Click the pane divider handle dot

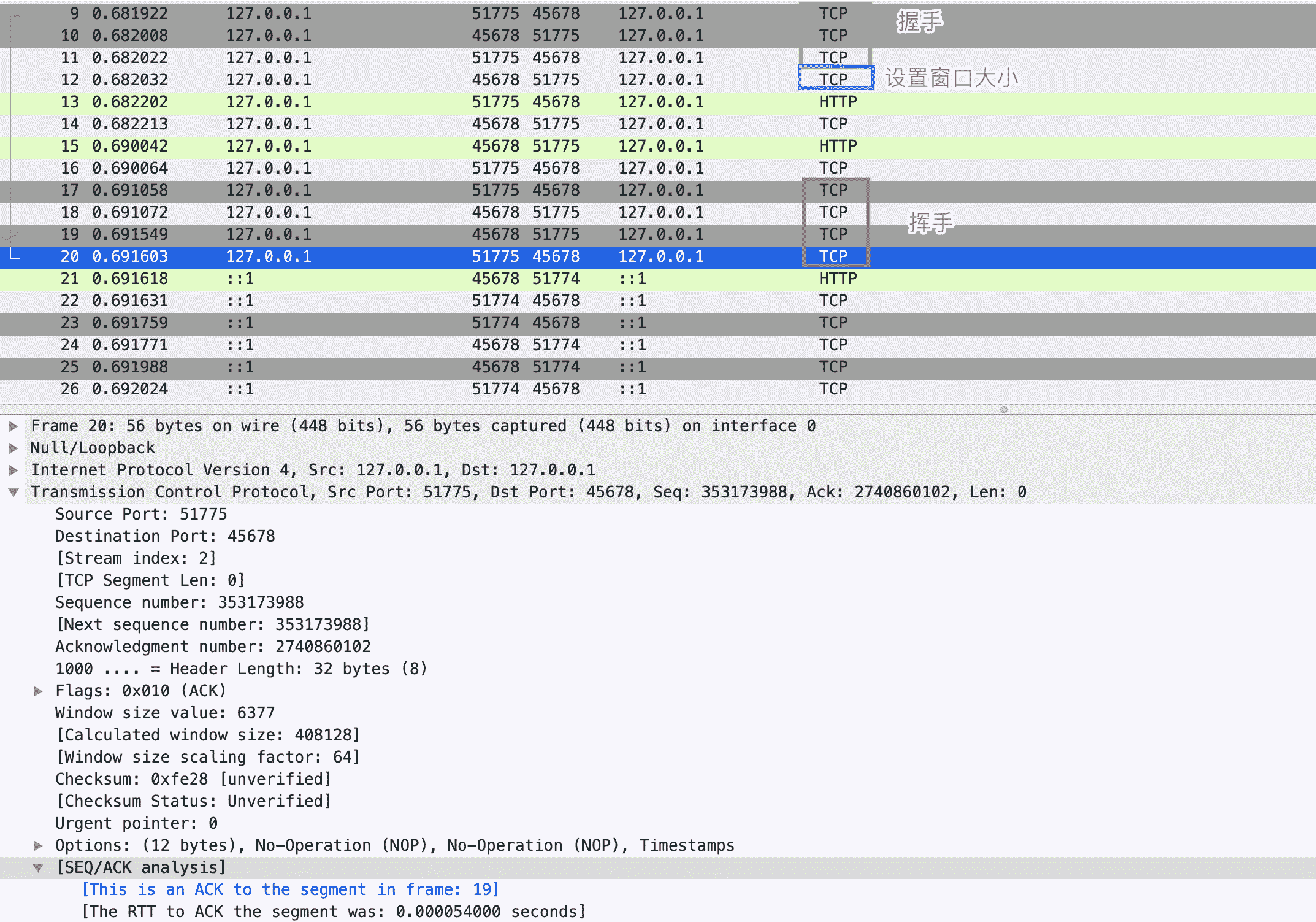pos(1004,409)
